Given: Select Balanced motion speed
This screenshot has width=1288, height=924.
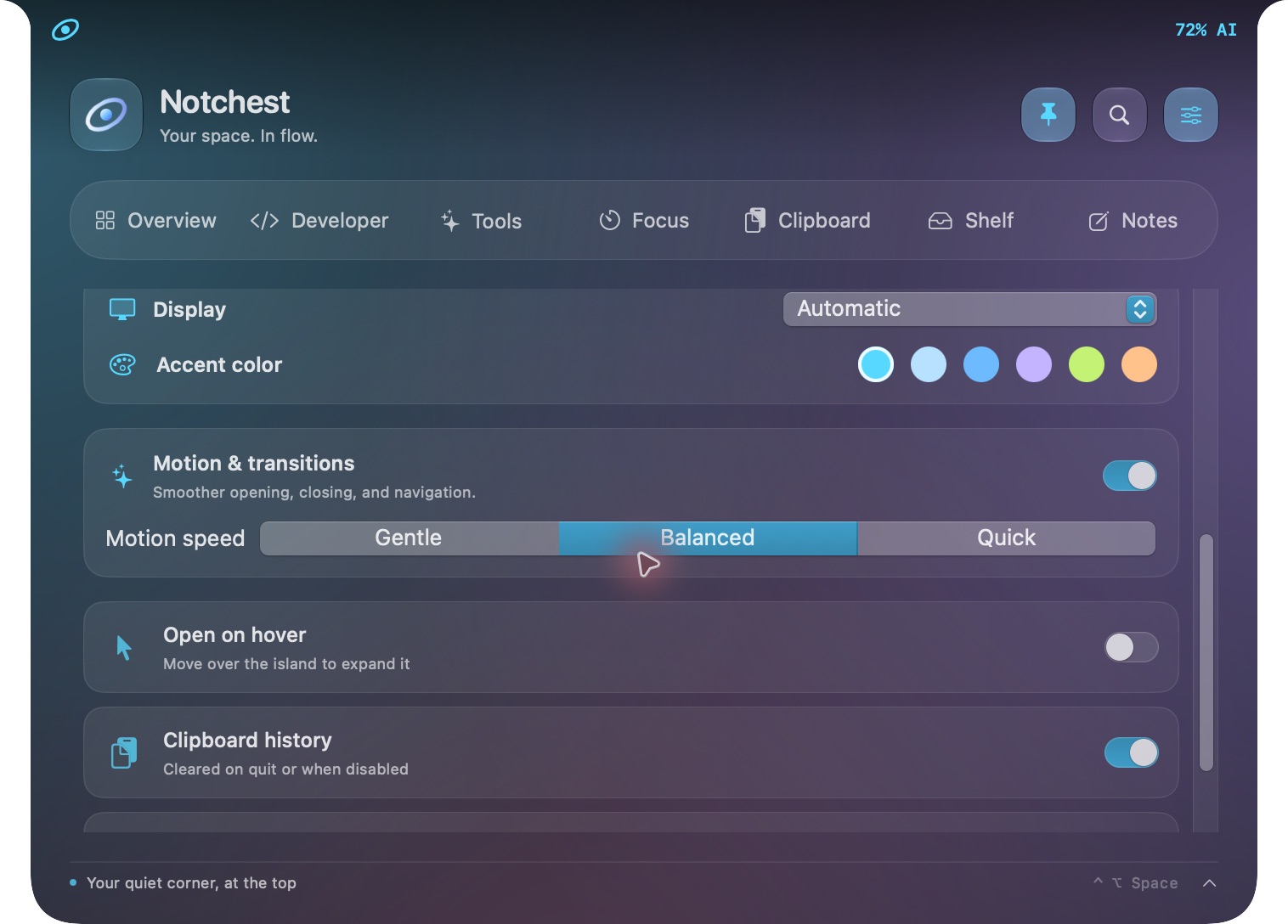Looking at the screenshot, I should click(x=708, y=538).
